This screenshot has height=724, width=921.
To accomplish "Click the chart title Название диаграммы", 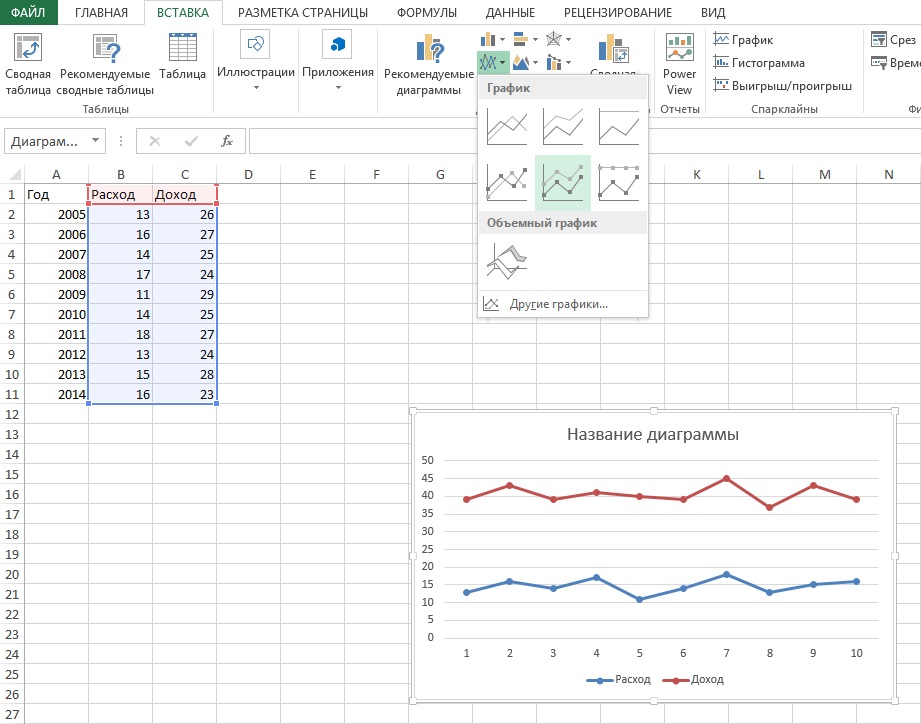I will 652,434.
